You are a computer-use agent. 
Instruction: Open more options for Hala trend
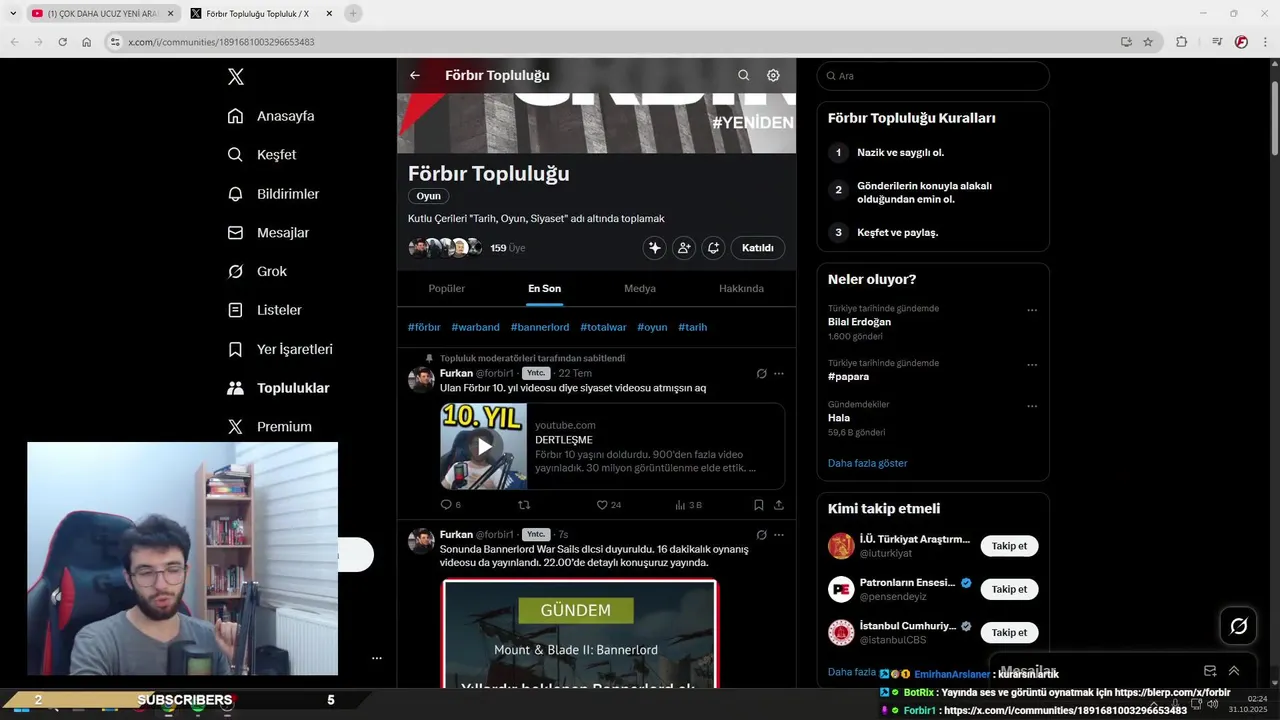pyautogui.click(x=1032, y=406)
